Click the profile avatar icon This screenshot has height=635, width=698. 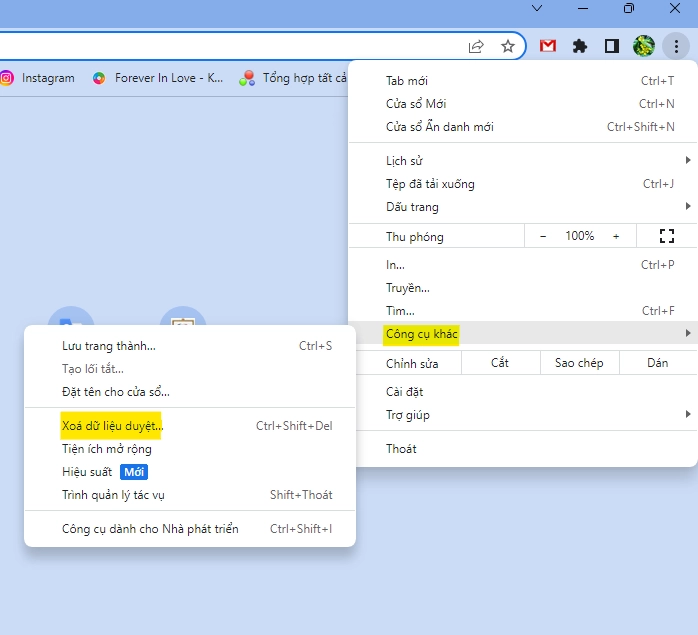click(x=644, y=46)
